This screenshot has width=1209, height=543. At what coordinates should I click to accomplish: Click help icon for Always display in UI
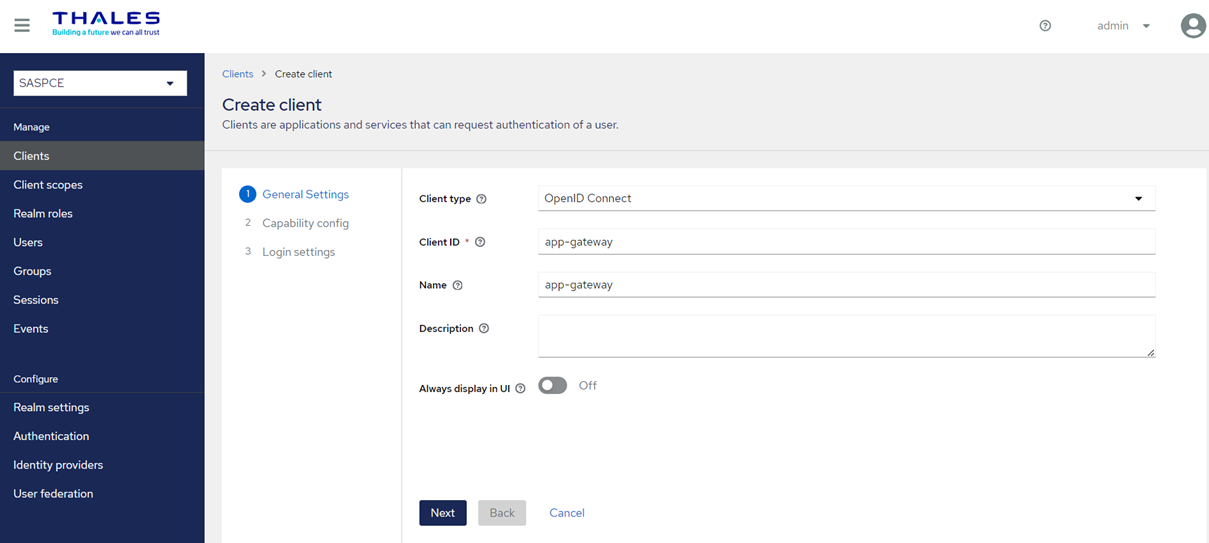(x=520, y=389)
